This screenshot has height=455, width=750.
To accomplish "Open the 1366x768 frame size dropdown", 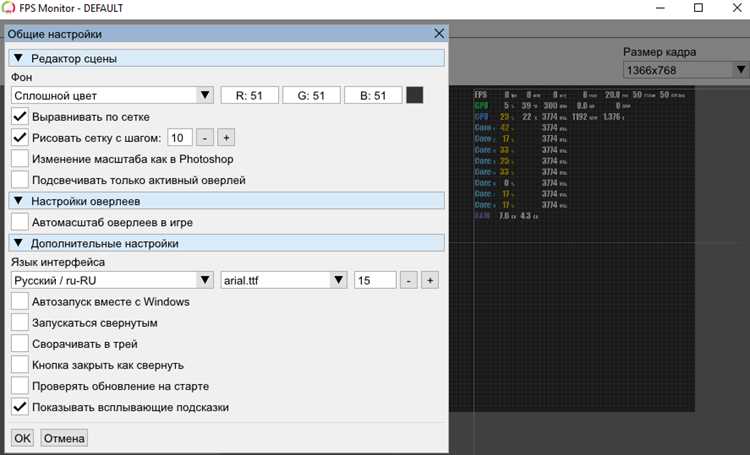I will click(x=685, y=70).
